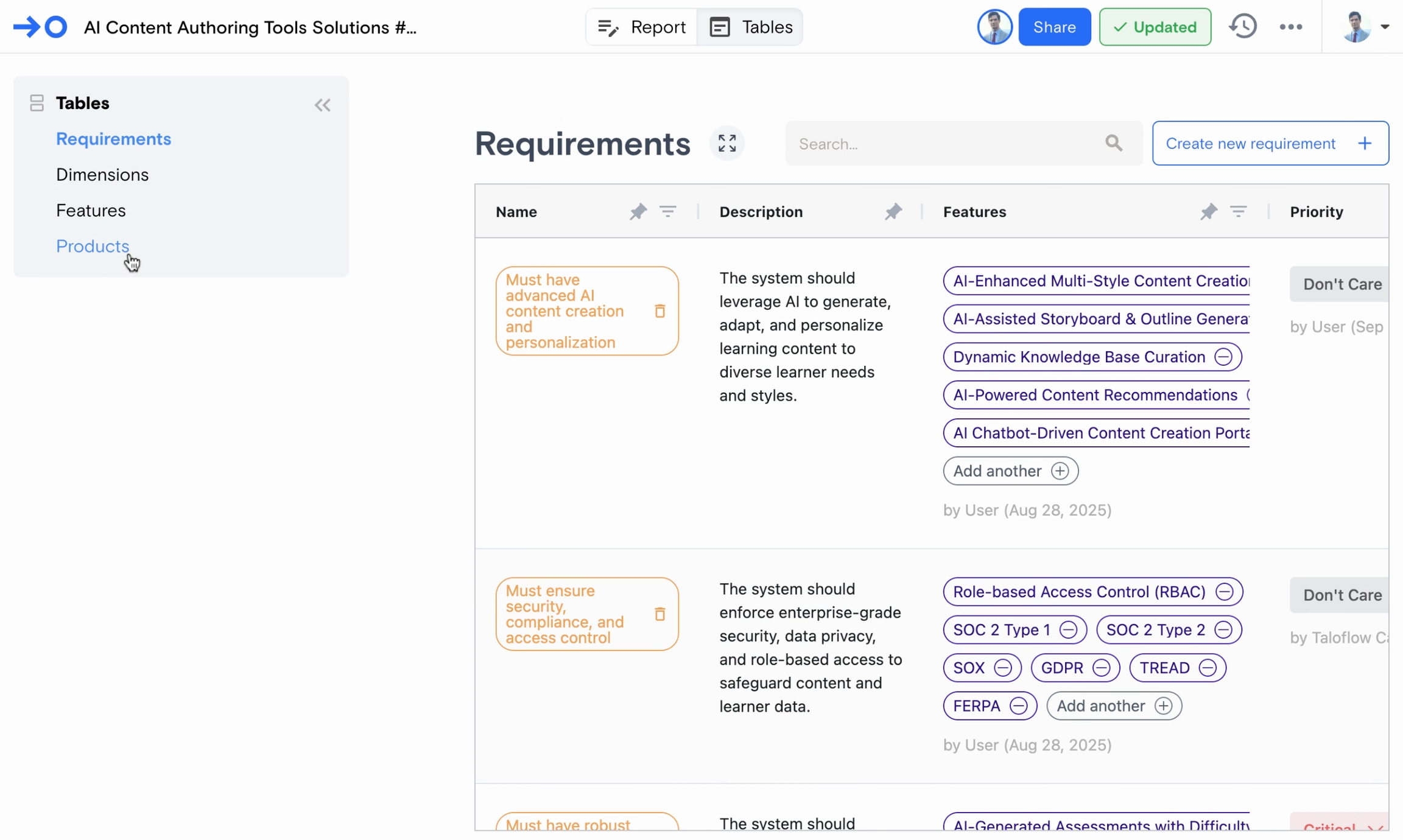Image resolution: width=1403 pixels, height=840 pixels.
Task: Remove the GDPR feature tag
Action: pyautogui.click(x=1101, y=668)
